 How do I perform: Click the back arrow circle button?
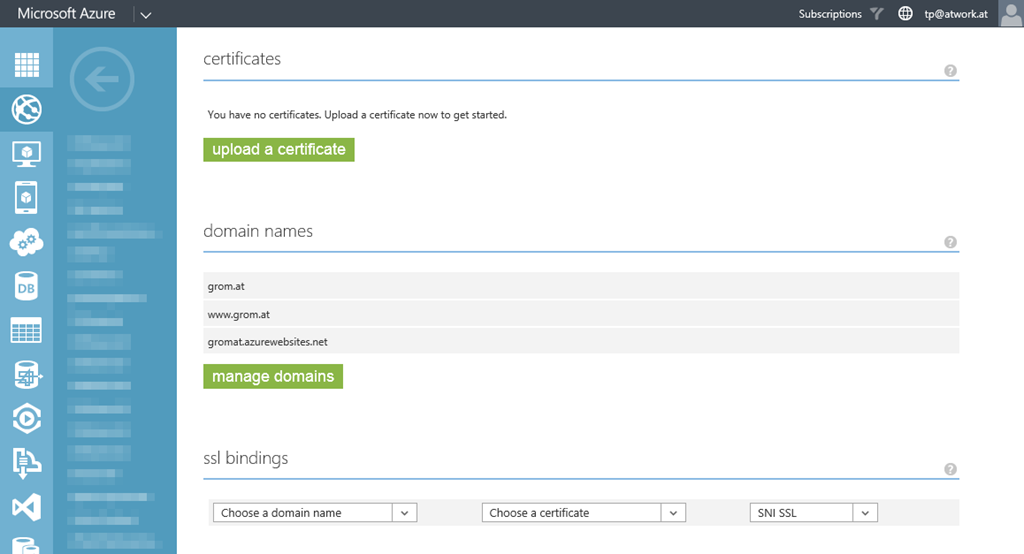(102, 79)
